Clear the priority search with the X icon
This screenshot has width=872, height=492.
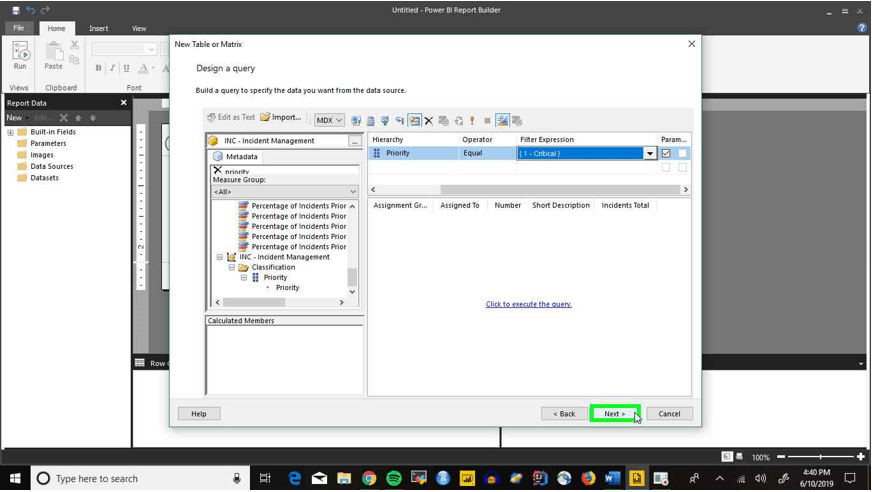[218, 170]
